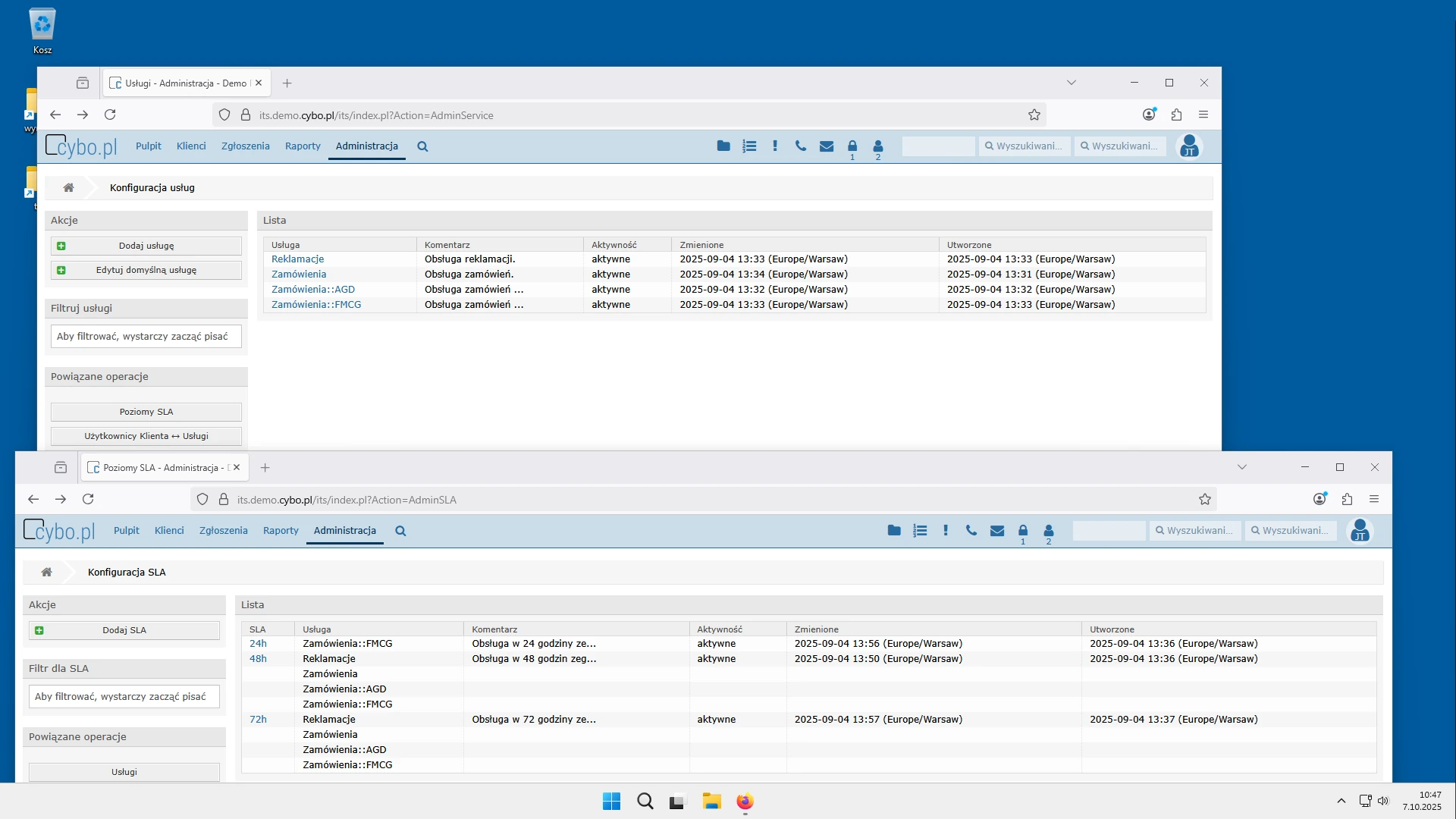
Task: Click envelope mail icon in lower window
Action: tap(997, 531)
